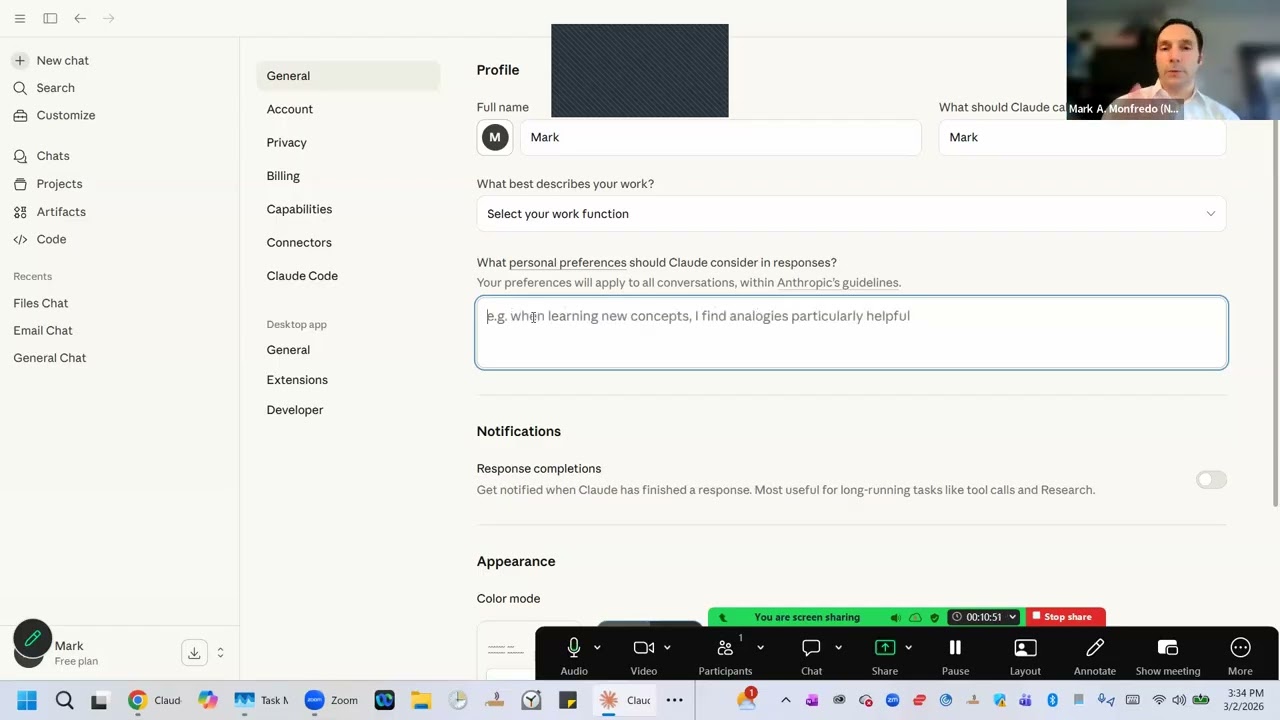Open Desktop app Extensions settings
Viewport: 1280px width, 720px height.
(x=297, y=380)
